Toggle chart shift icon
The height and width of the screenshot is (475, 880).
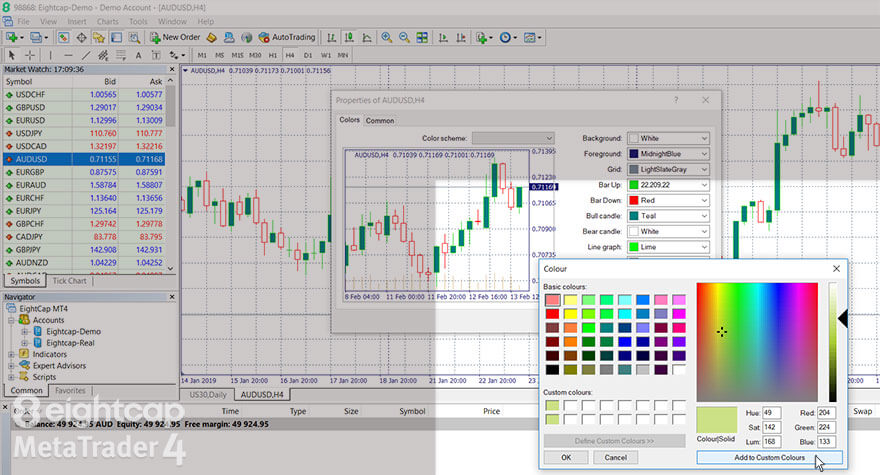pos(461,38)
